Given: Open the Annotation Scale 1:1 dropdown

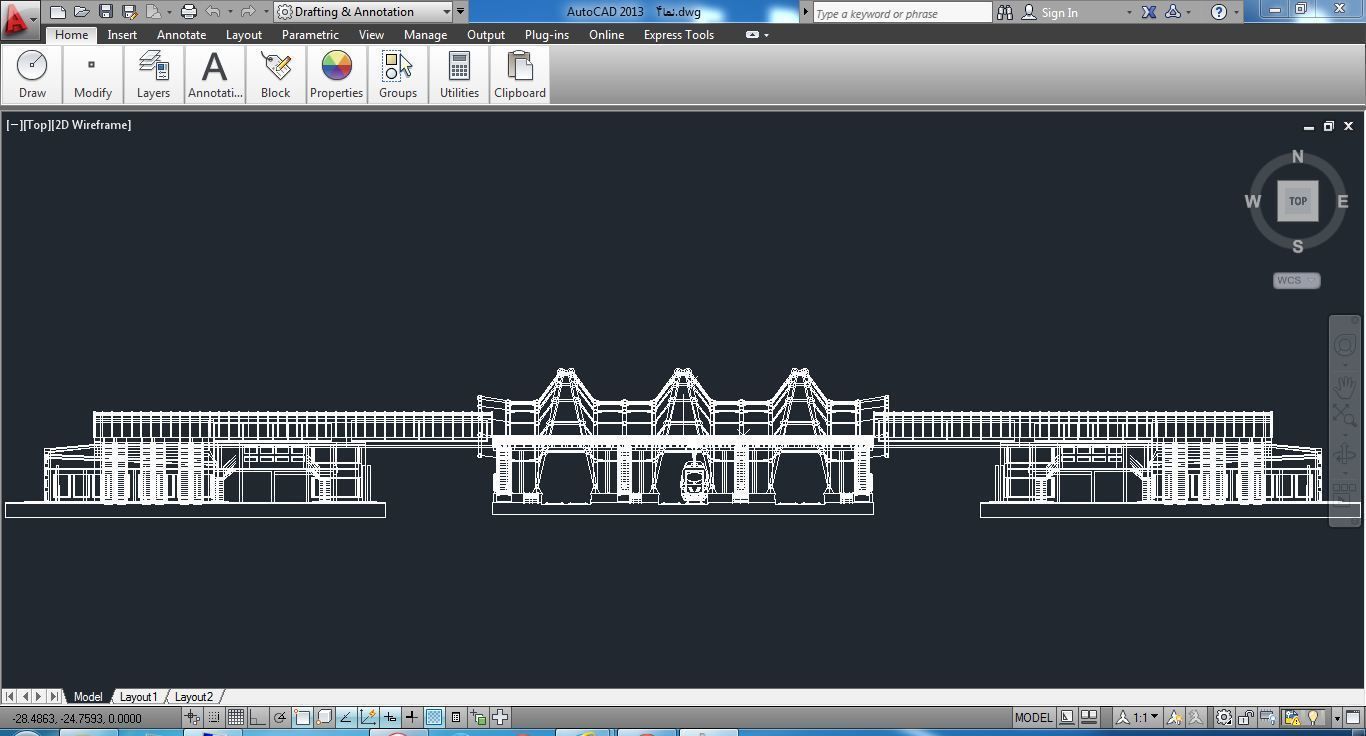Looking at the screenshot, I should pyautogui.click(x=1137, y=717).
